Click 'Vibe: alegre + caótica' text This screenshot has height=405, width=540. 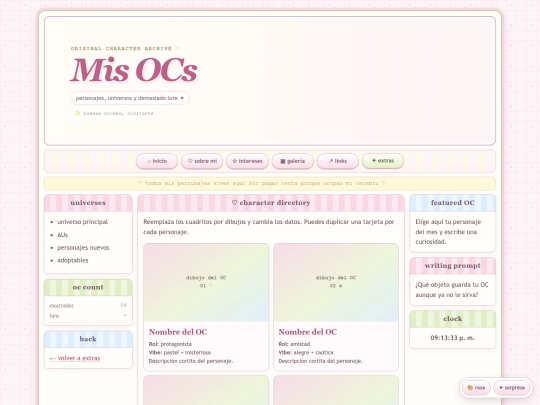pos(306,353)
